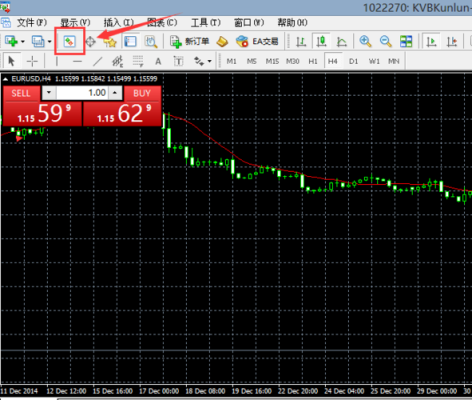Screen dimensions: 472x400
Task: Click the Profiles icon
Action: [38, 41]
